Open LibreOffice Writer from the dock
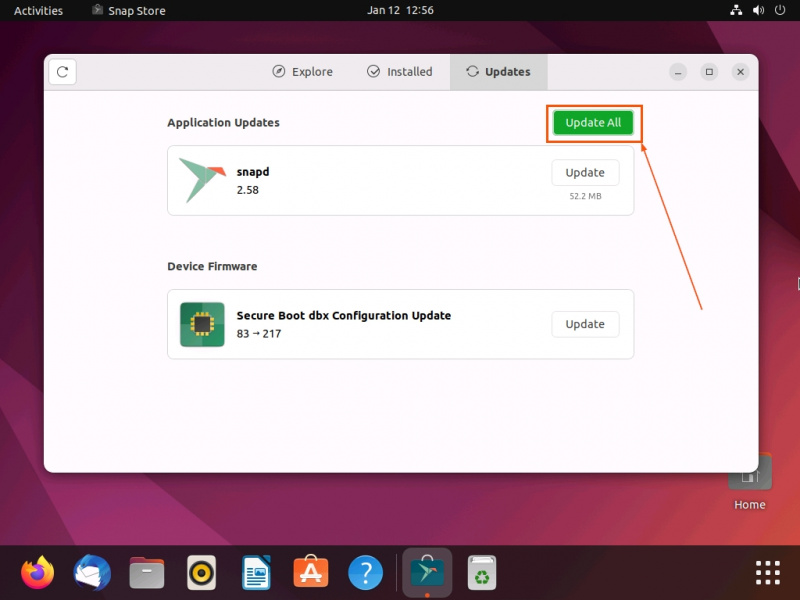This screenshot has width=800, height=600. [x=256, y=572]
